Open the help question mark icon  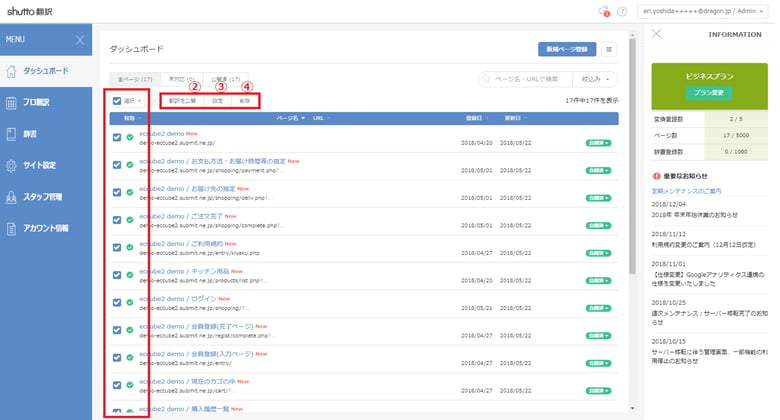click(622, 11)
